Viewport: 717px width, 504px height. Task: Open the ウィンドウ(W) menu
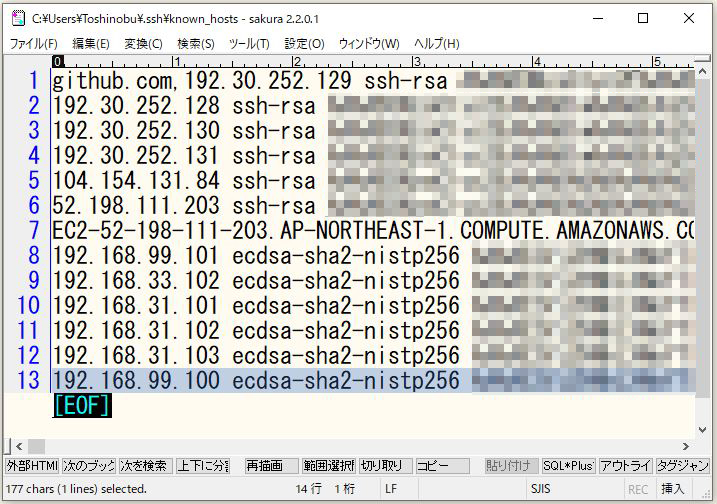[369, 44]
